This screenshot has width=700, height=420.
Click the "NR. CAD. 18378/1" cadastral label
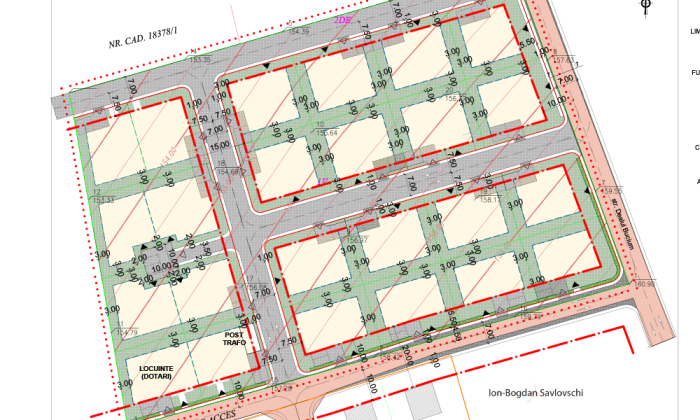[143, 37]
